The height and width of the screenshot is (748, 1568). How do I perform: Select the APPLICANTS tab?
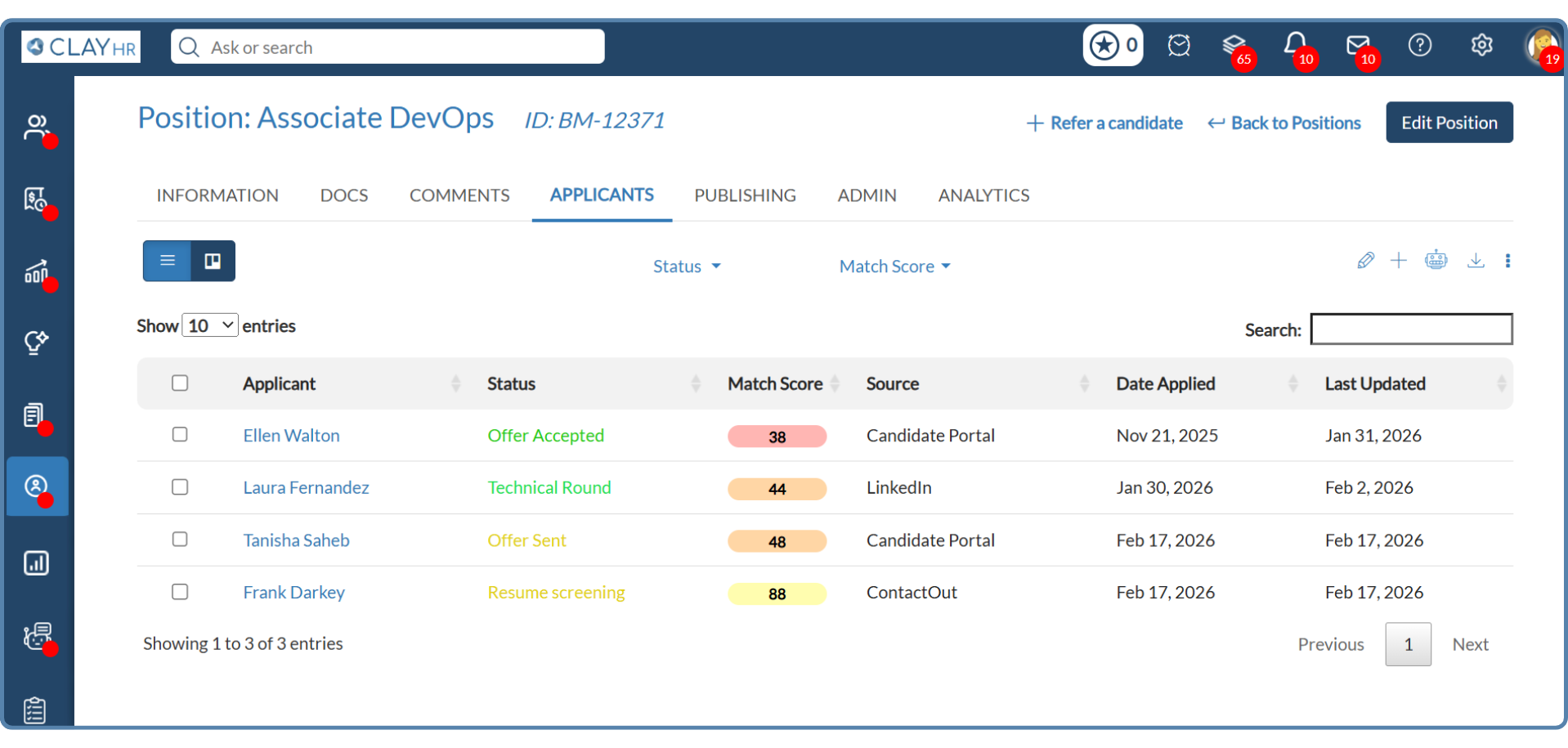[602, 195]
